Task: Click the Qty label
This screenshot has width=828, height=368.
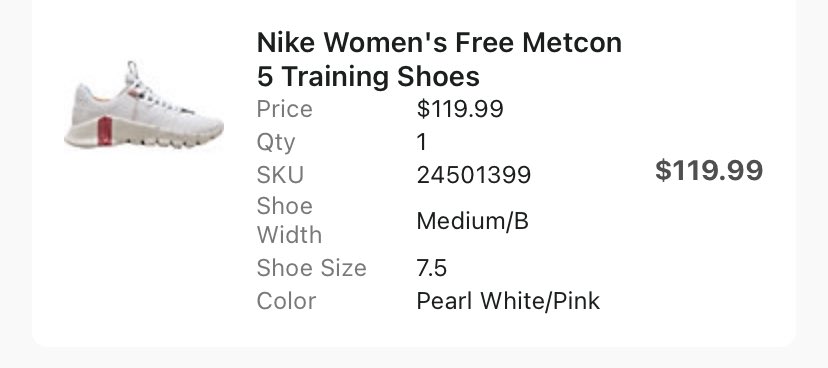Action: (x=276, y=143)
